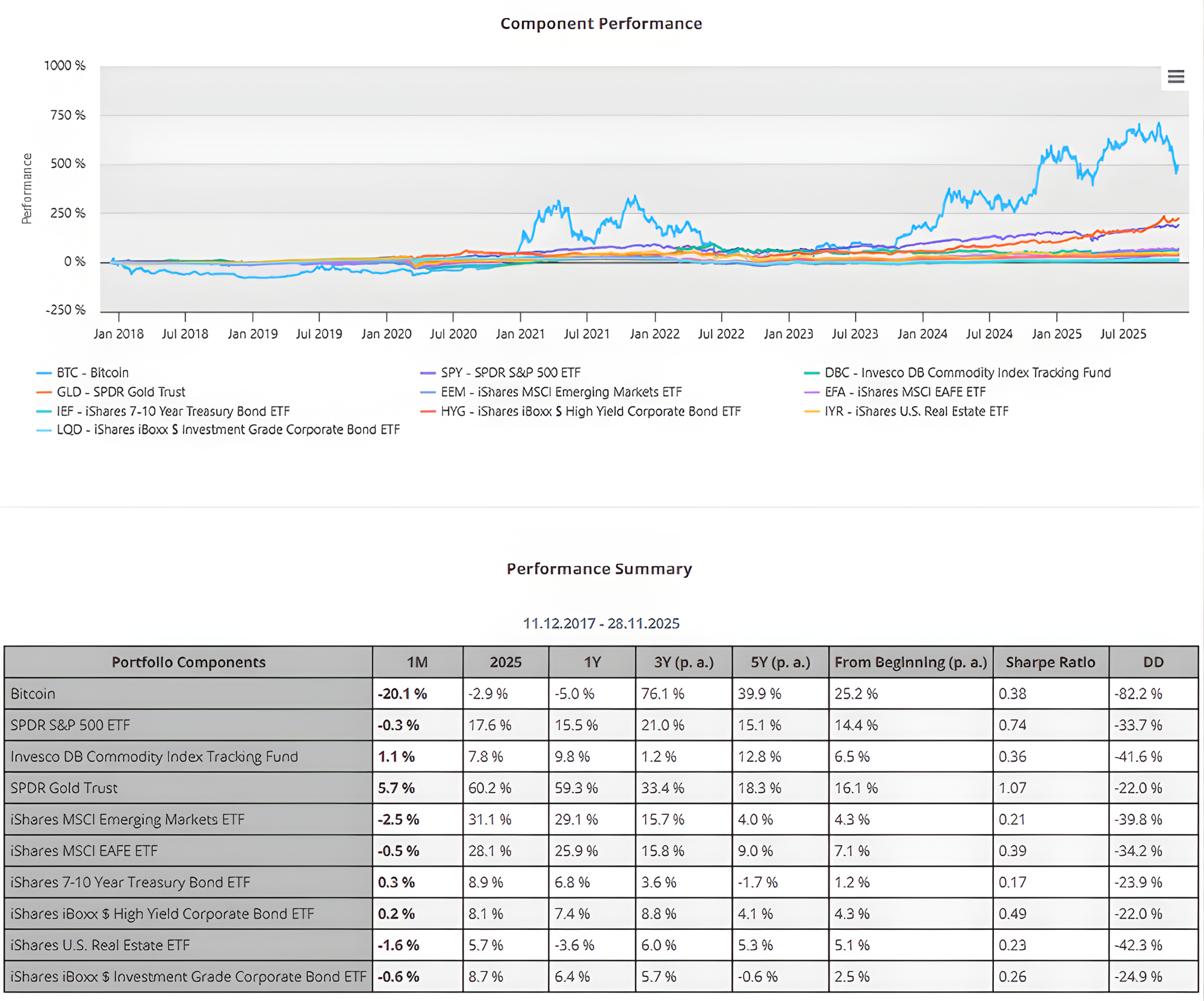Toggle IYR U.S. Real Estate ETF legend item
The image size is (1204, 1001).
[x=916, y=411]
